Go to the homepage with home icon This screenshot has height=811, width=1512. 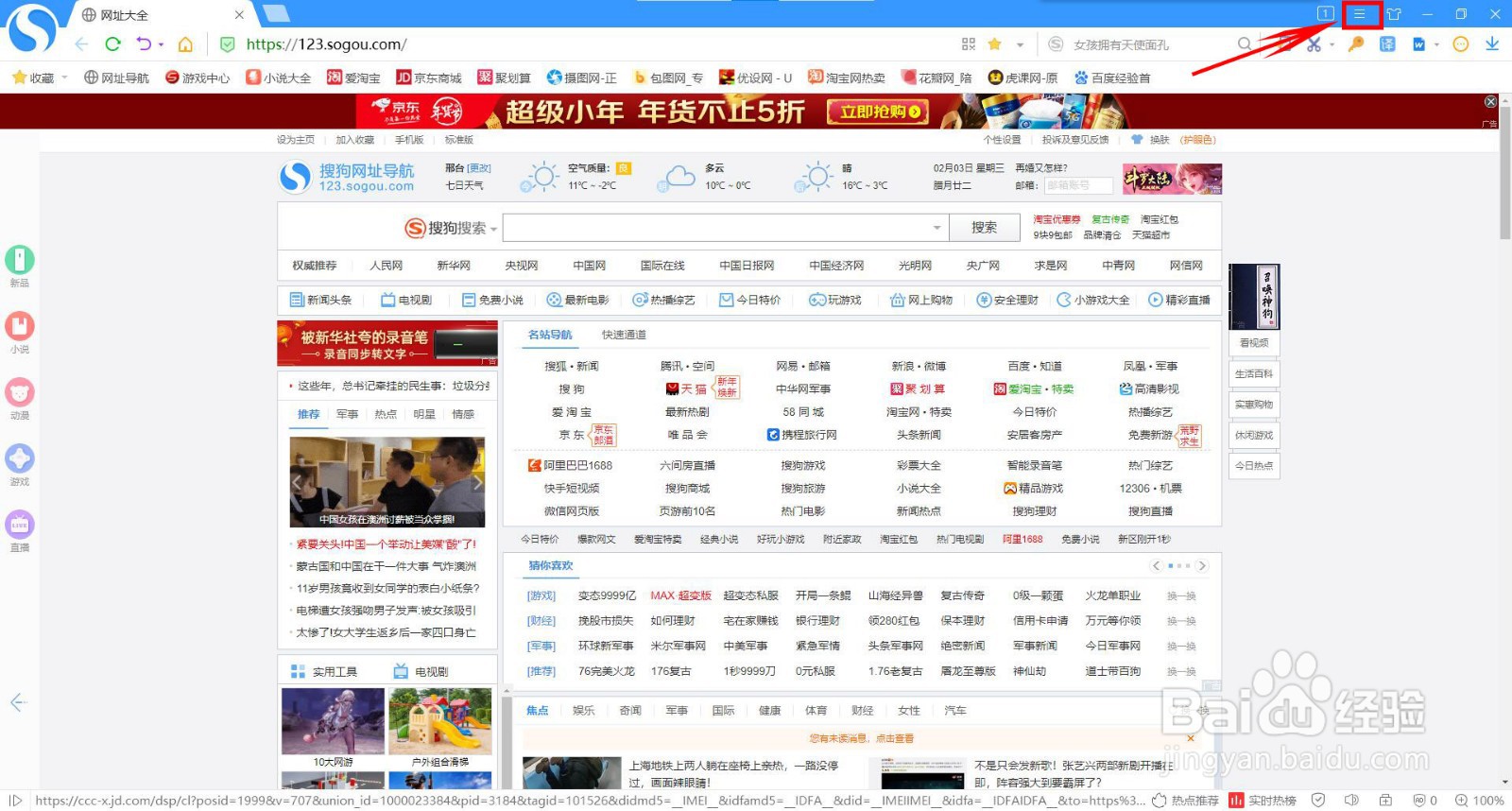pyautogui.click(x=185, y=44)
